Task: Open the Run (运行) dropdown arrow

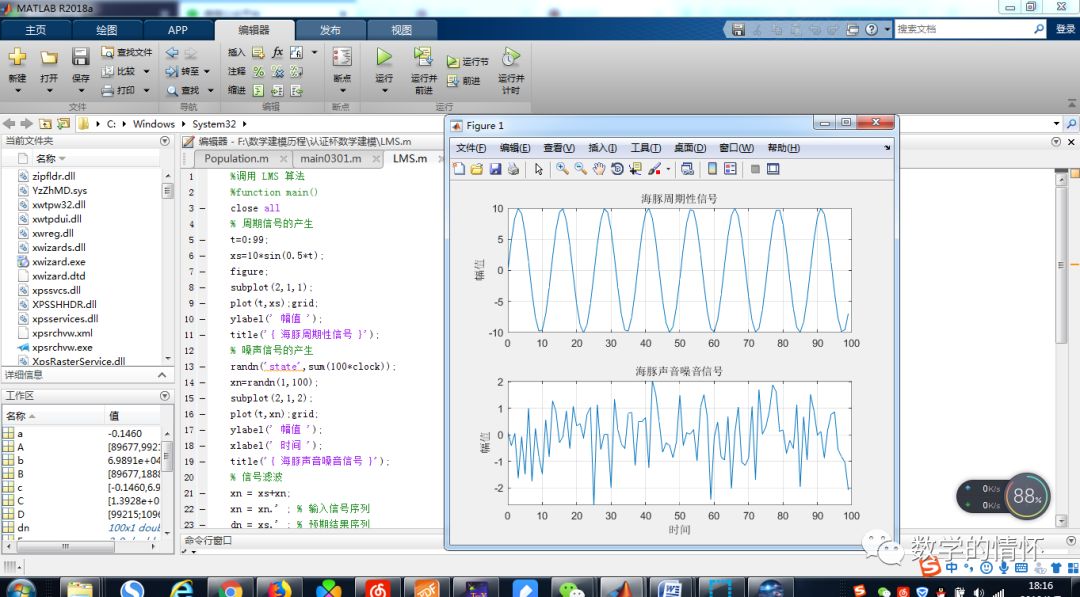Action: [x=384, y=90]
